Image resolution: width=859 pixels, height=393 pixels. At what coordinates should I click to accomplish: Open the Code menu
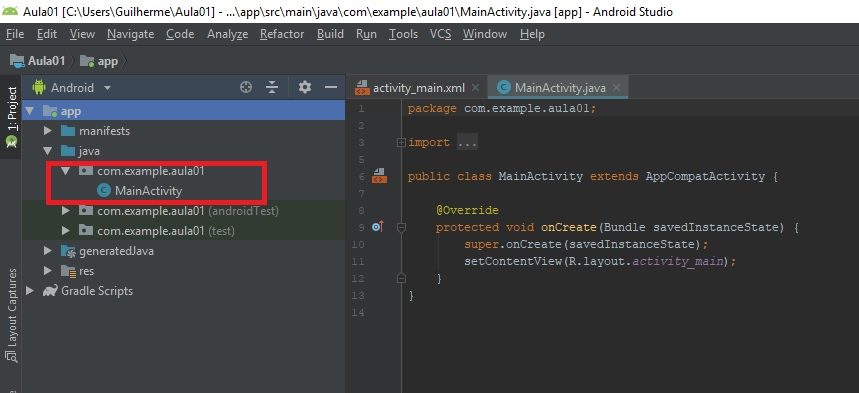[x=180, y=34]
